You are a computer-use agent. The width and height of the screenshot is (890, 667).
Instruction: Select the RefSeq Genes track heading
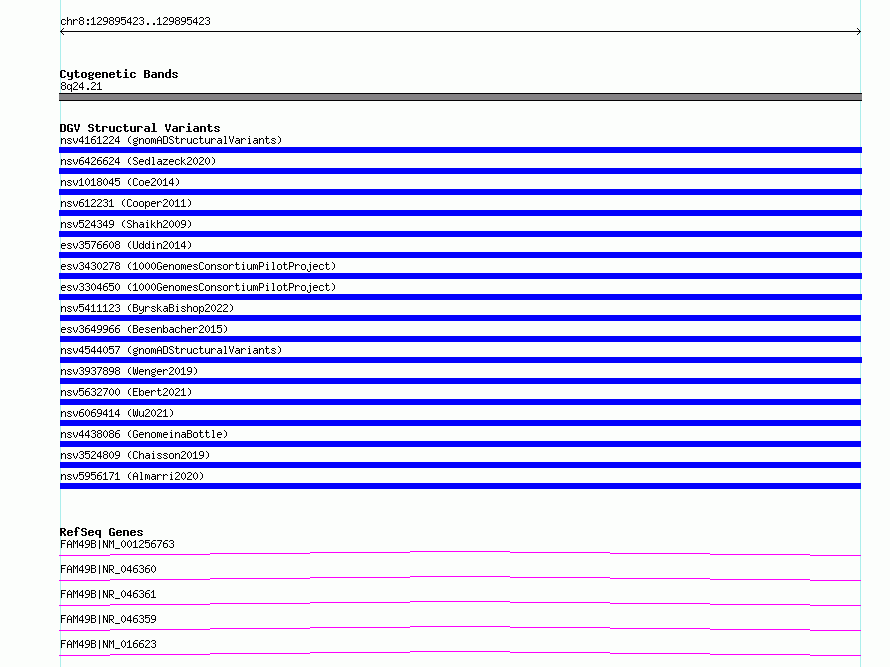point(102,532)
